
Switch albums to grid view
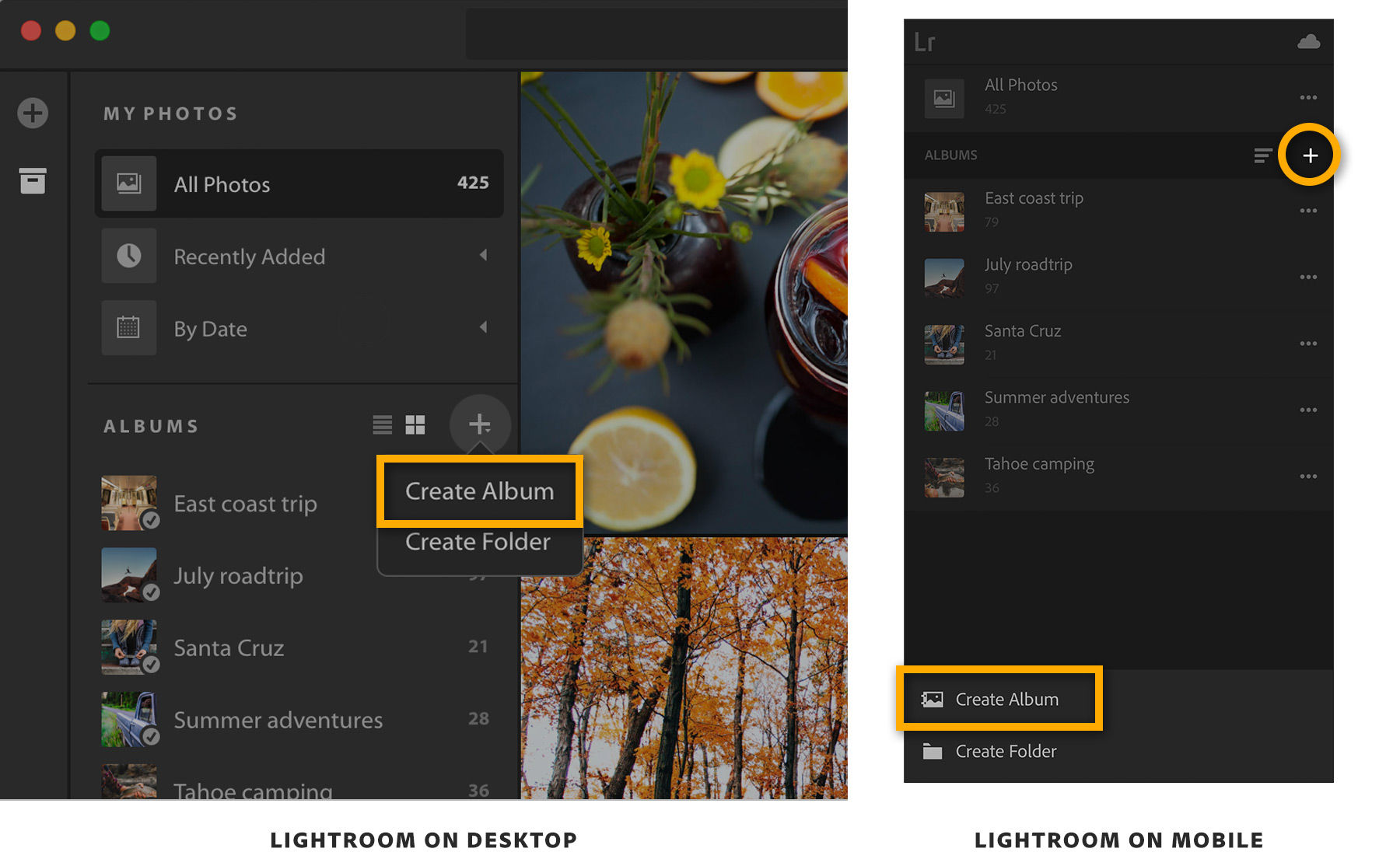417,424
